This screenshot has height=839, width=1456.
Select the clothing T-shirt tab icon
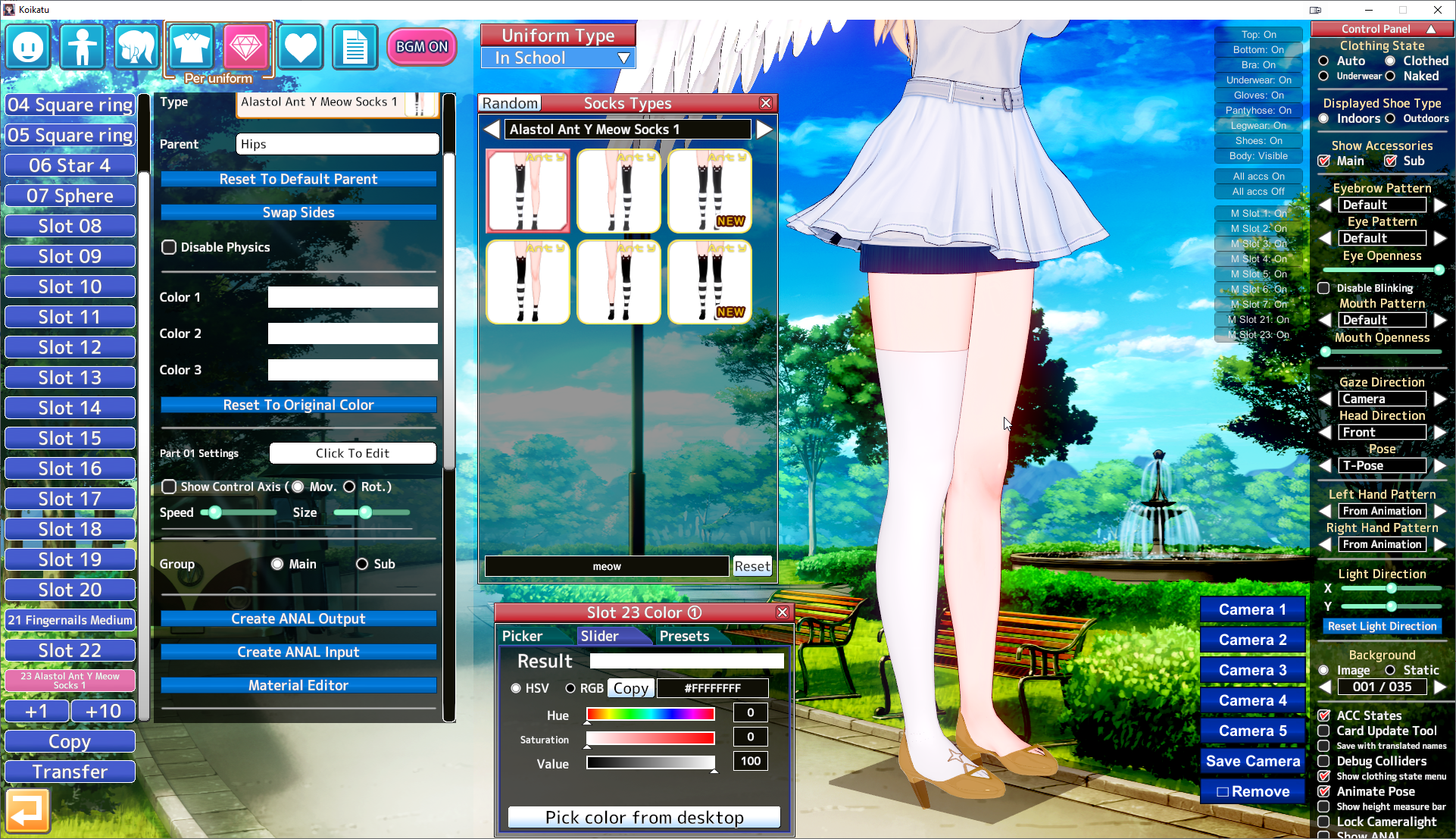pyautogui.click(x=191, y=47)
